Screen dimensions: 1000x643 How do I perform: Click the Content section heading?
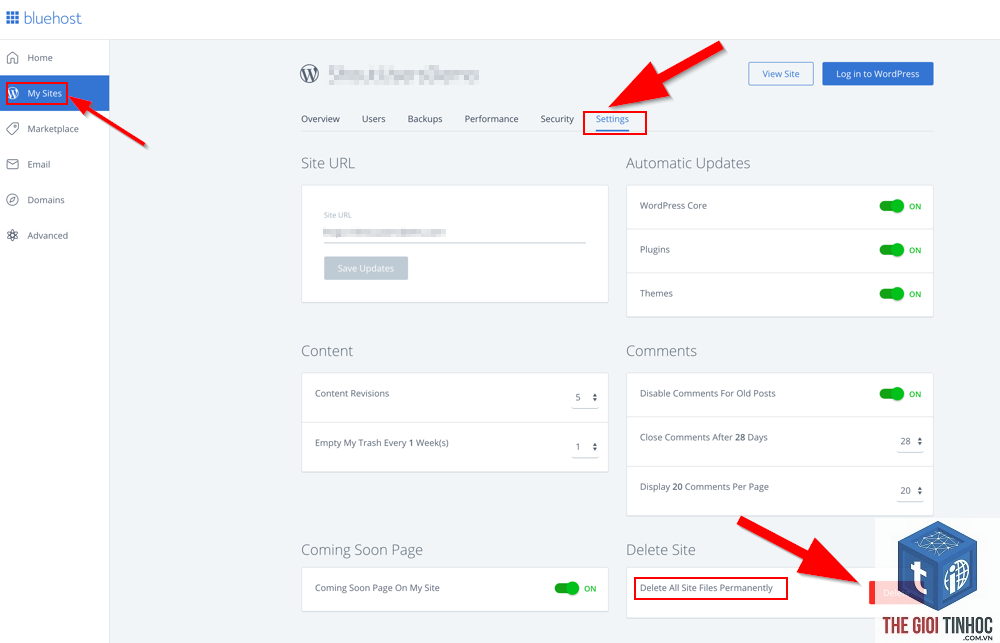click(327, 351)
